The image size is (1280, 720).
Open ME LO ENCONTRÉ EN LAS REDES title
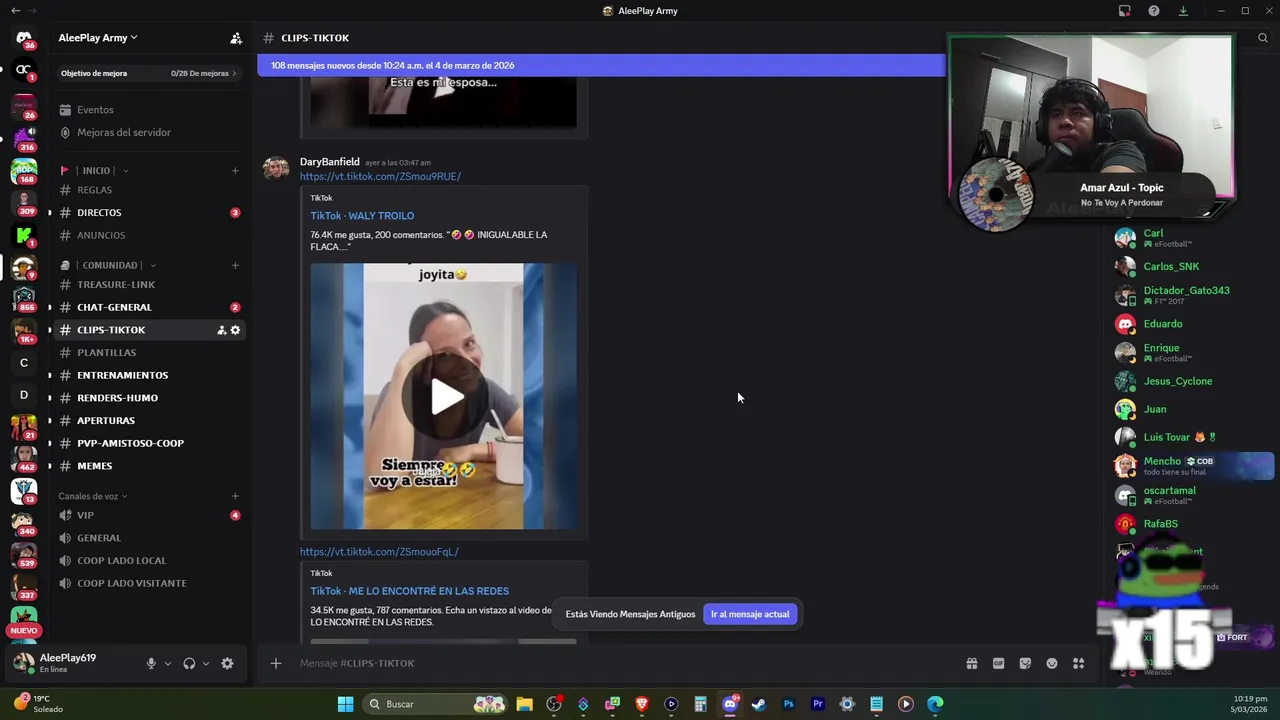pos(409,591)
